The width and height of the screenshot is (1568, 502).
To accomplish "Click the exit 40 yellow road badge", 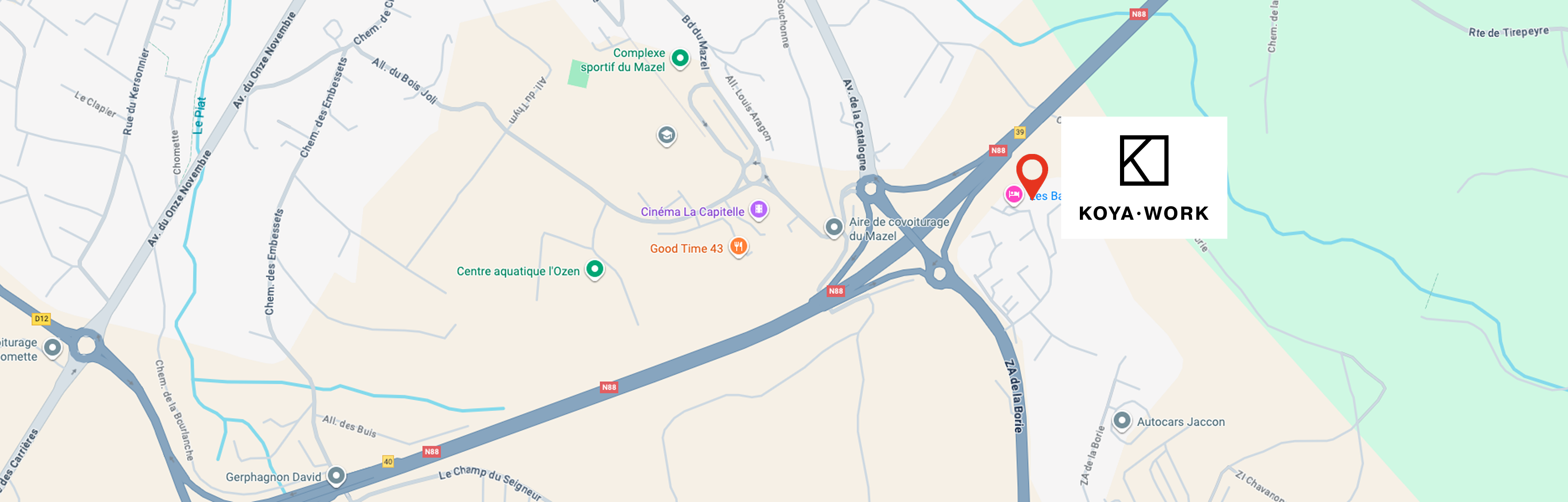I will tap(388, 461).
